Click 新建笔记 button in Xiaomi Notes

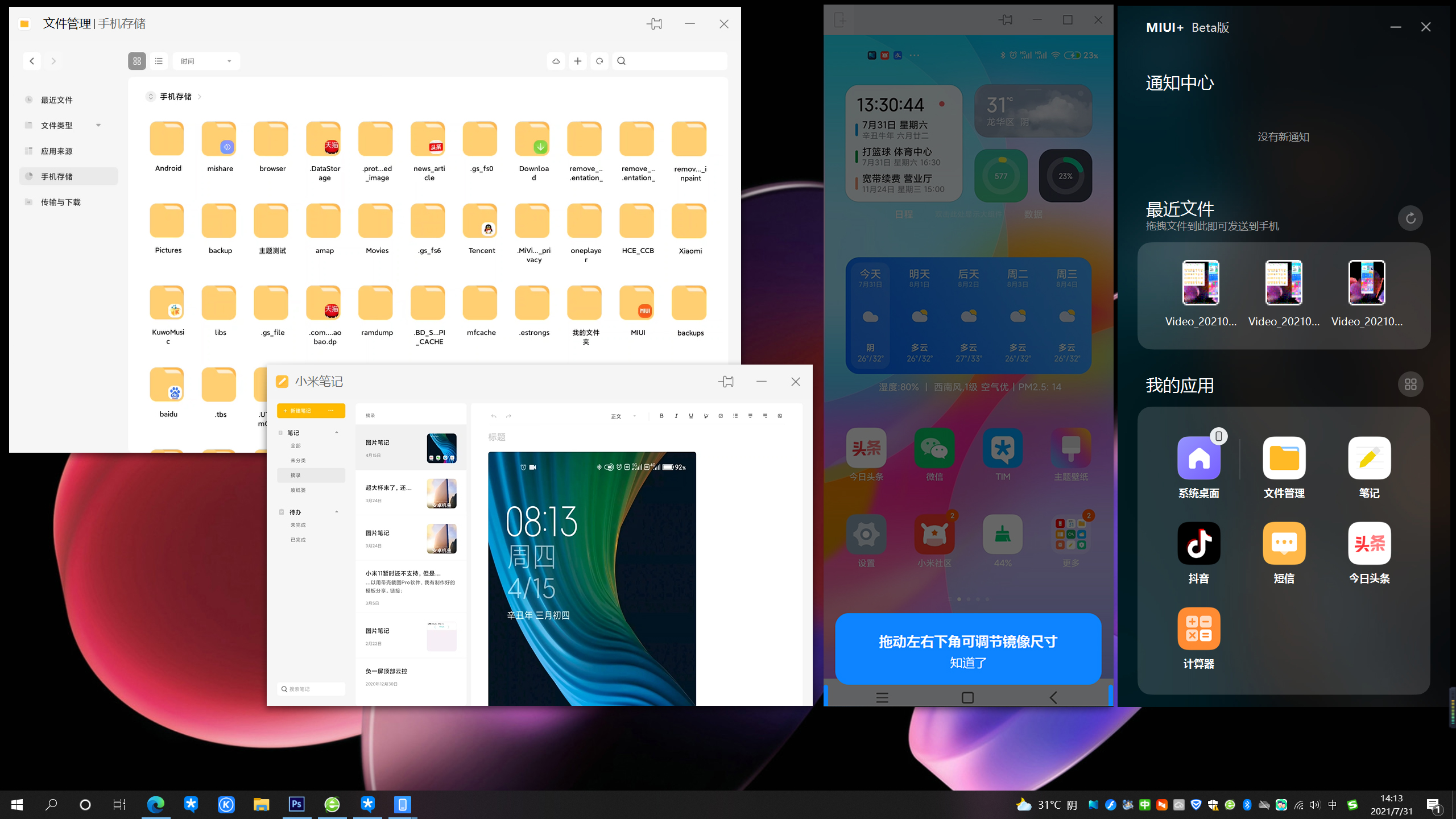(x=297, y=411)
